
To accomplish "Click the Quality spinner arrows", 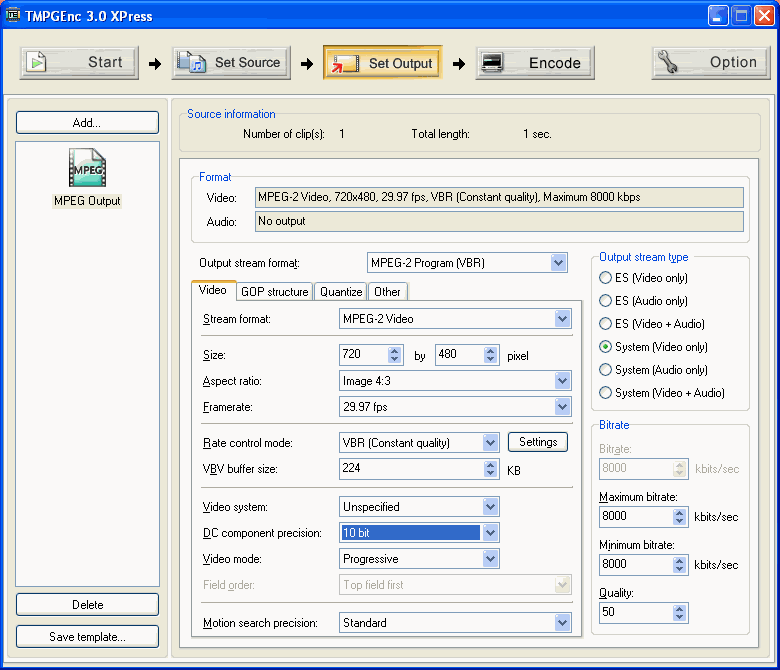I will coord(680,613).
